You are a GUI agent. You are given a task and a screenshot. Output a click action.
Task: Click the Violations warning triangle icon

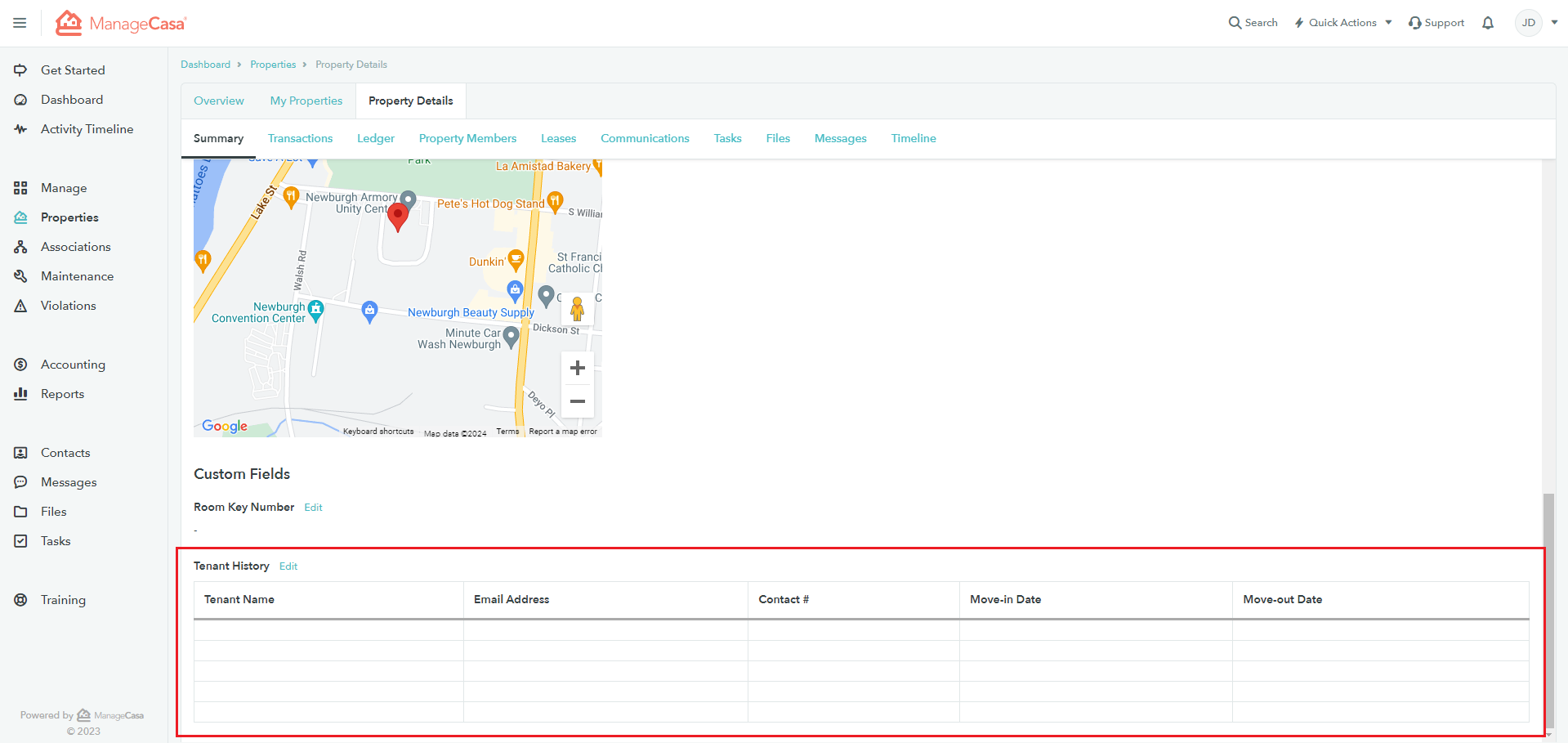pos(20,306)
